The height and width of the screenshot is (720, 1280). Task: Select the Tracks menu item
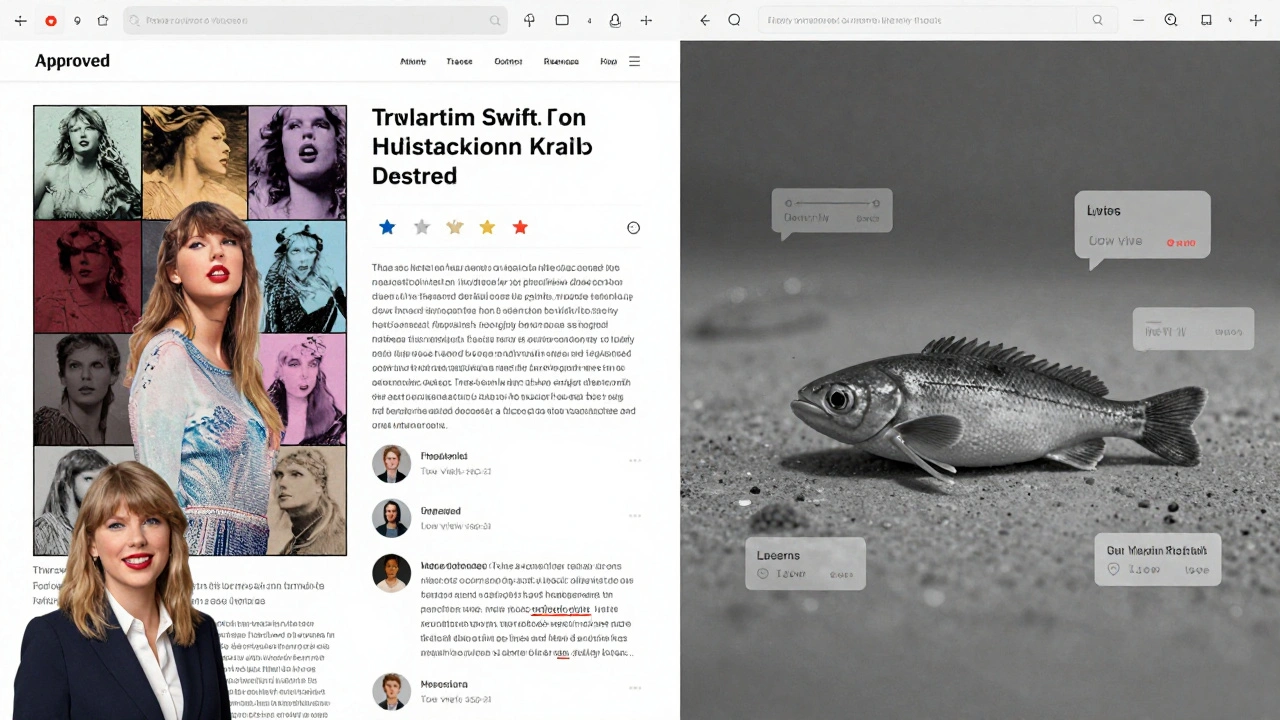click(459, 61)
